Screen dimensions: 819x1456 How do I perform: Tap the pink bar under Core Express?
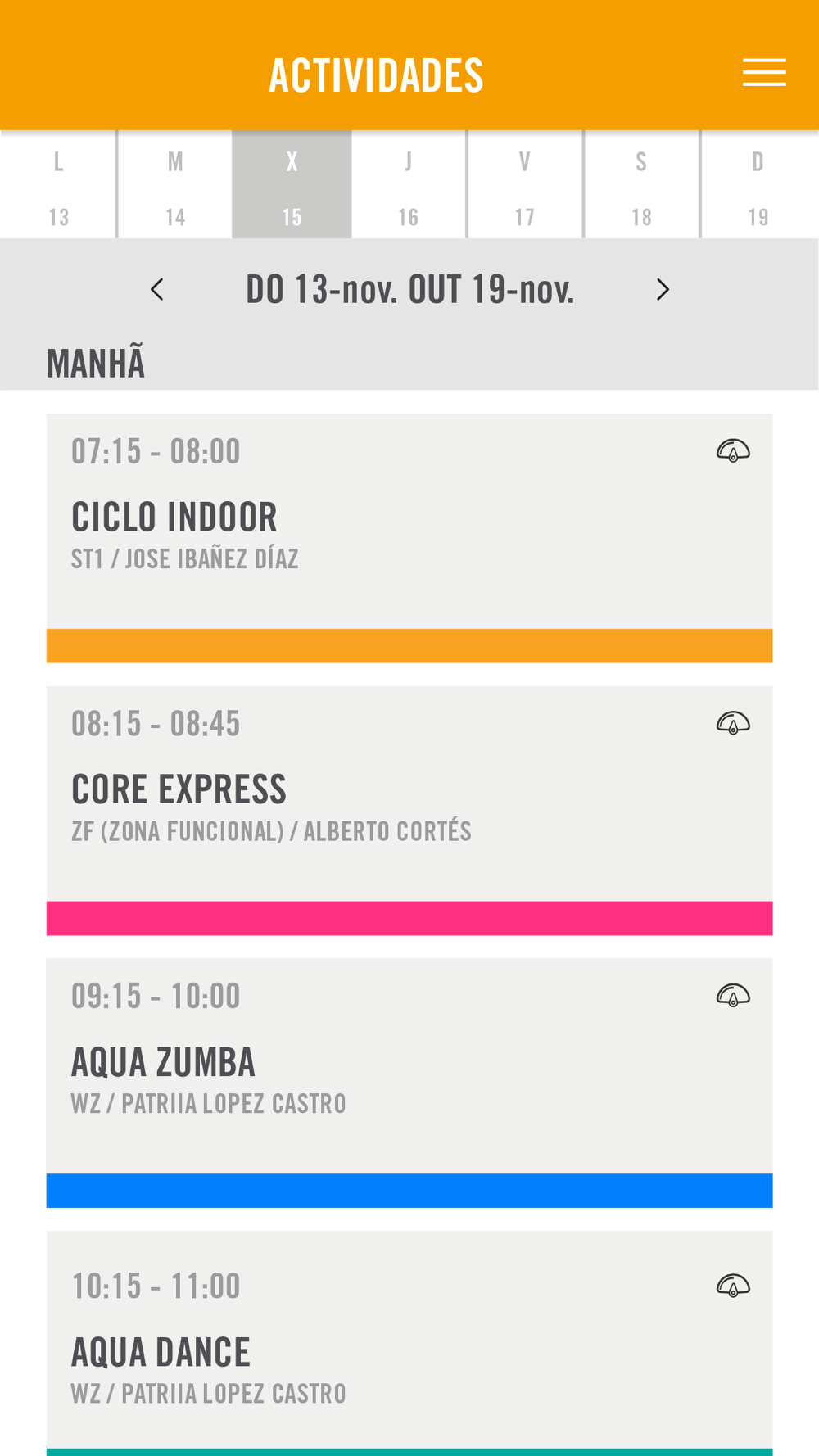click(409, 918)
